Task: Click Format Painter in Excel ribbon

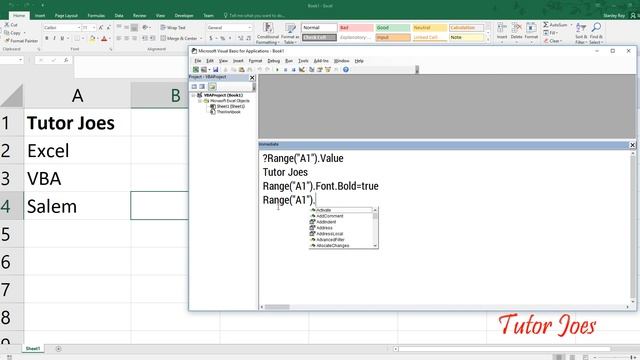Action: click(21, 41)
